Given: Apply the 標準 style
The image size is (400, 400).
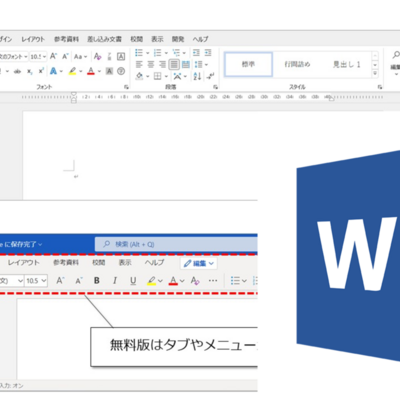Looking at the screenshot, I should [x=249, y=64].
